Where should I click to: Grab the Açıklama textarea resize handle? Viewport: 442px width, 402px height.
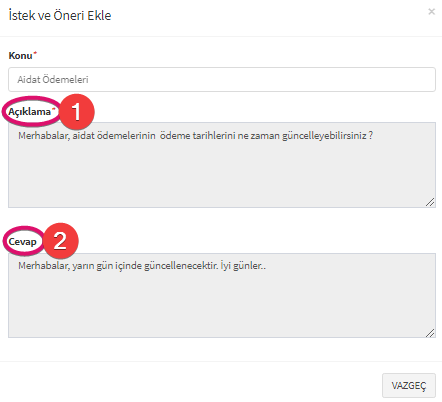(x=430, y=202)
